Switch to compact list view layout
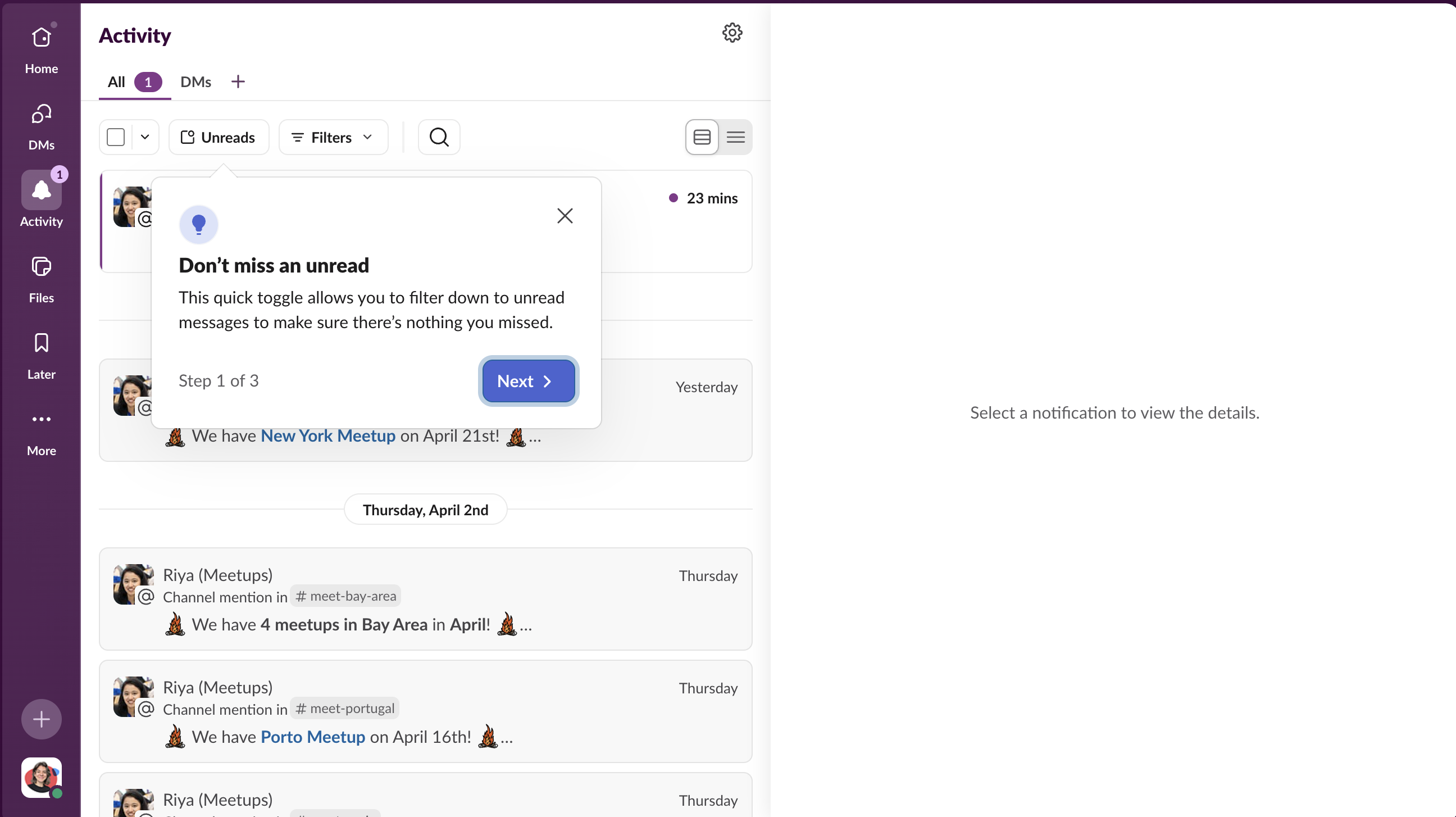Screen dimensions: 1456x817 coord(736,137)
